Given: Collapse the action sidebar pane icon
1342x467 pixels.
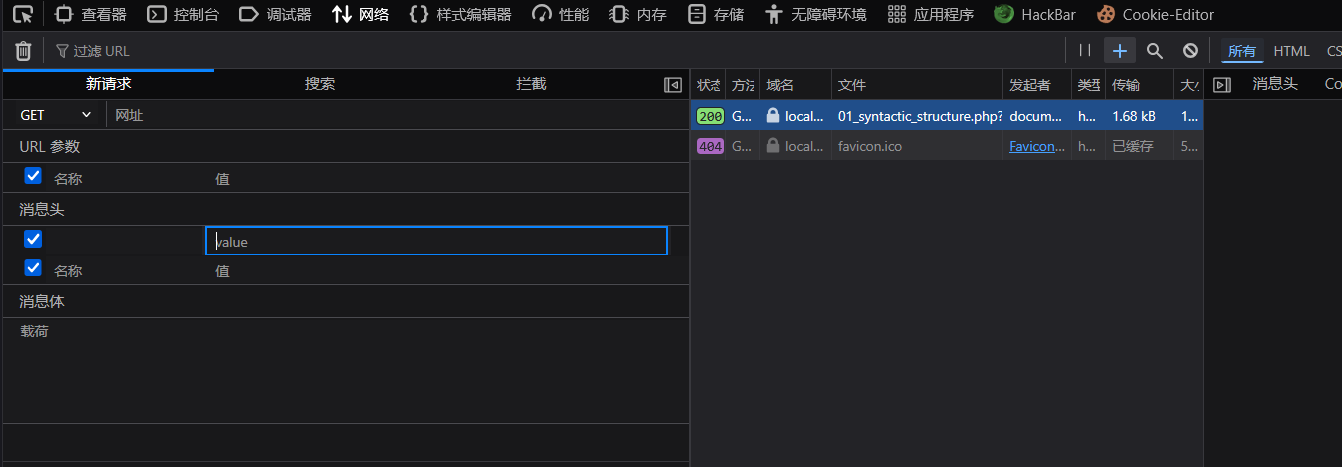Looking at the screenshot, I should coord(673,85).
